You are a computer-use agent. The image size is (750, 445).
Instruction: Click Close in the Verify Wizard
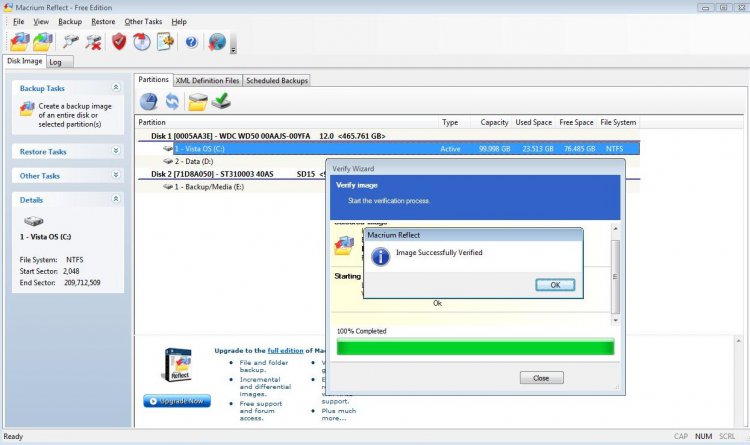coord(541,378)
